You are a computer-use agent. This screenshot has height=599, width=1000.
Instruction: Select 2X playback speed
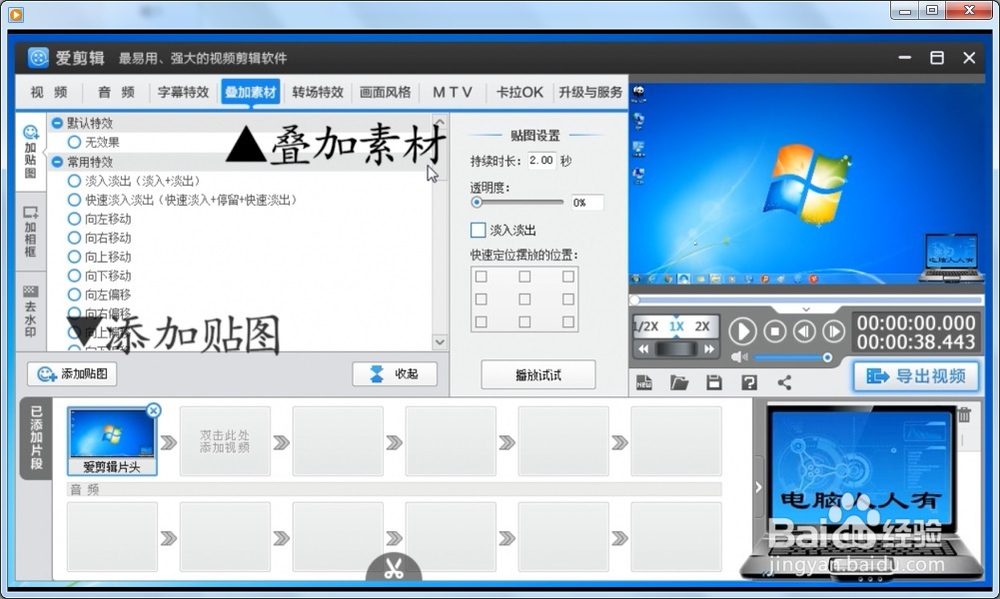point(702,327)
